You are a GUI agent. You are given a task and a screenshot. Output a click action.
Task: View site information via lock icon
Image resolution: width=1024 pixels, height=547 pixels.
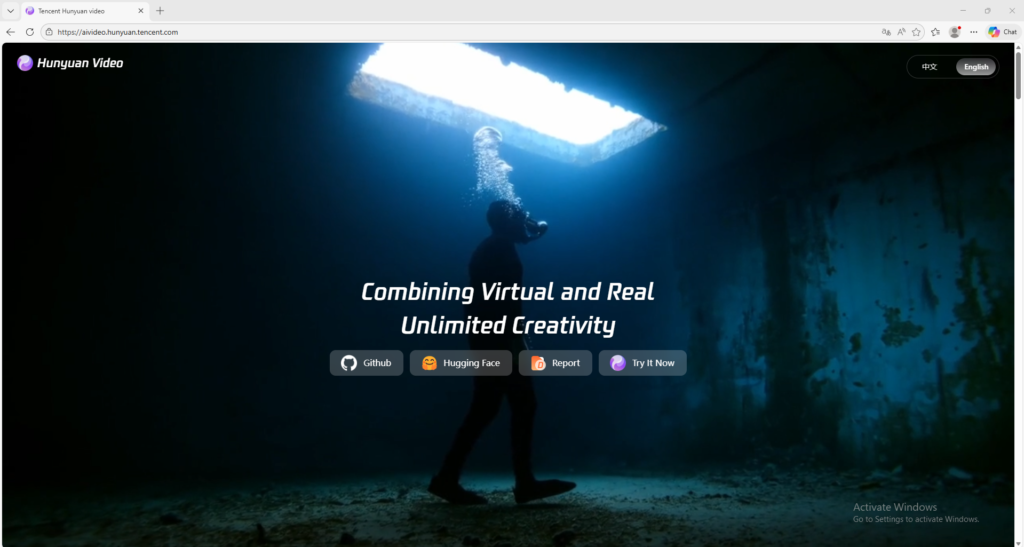tap(48, 32)
